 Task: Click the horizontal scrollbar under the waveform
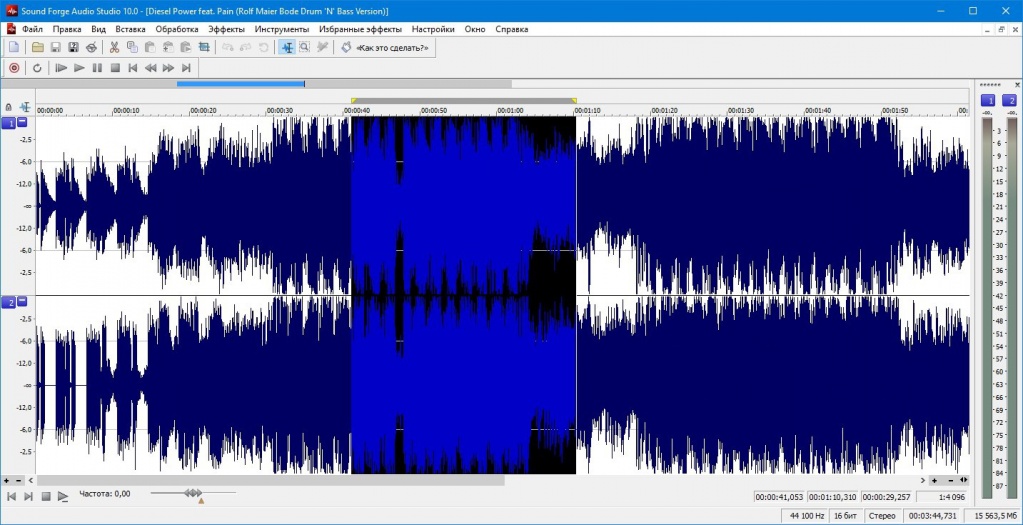pyautogui.click(x=270, y=480)
